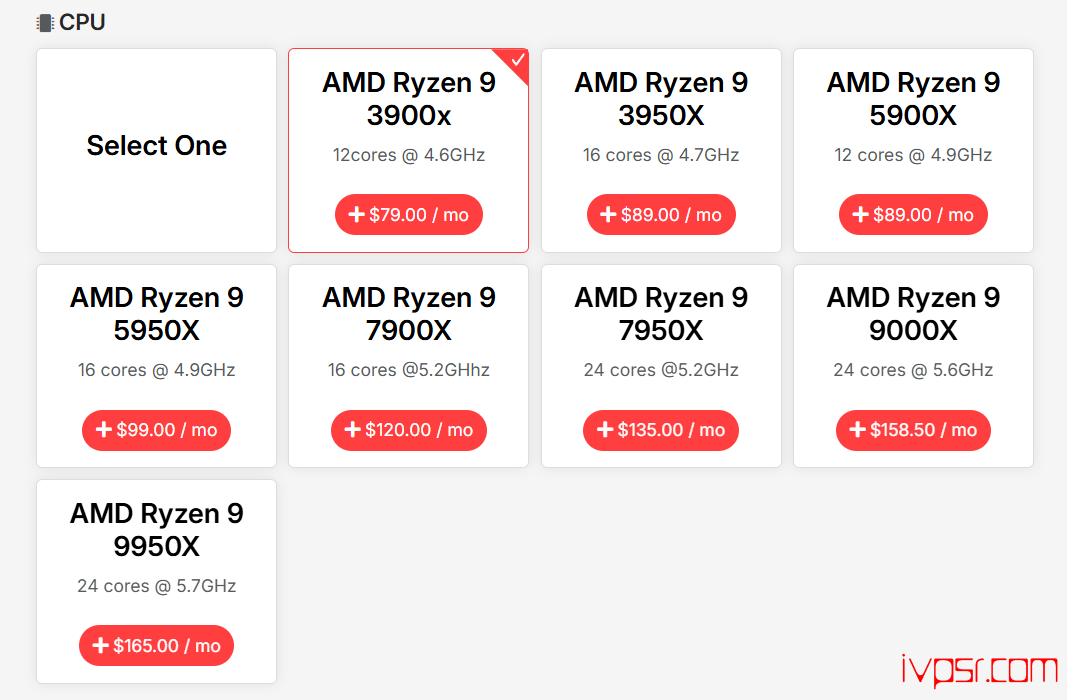
Task: Click plus icon on $89.00 Ryzen 3950X price
Action: (608, 215)
